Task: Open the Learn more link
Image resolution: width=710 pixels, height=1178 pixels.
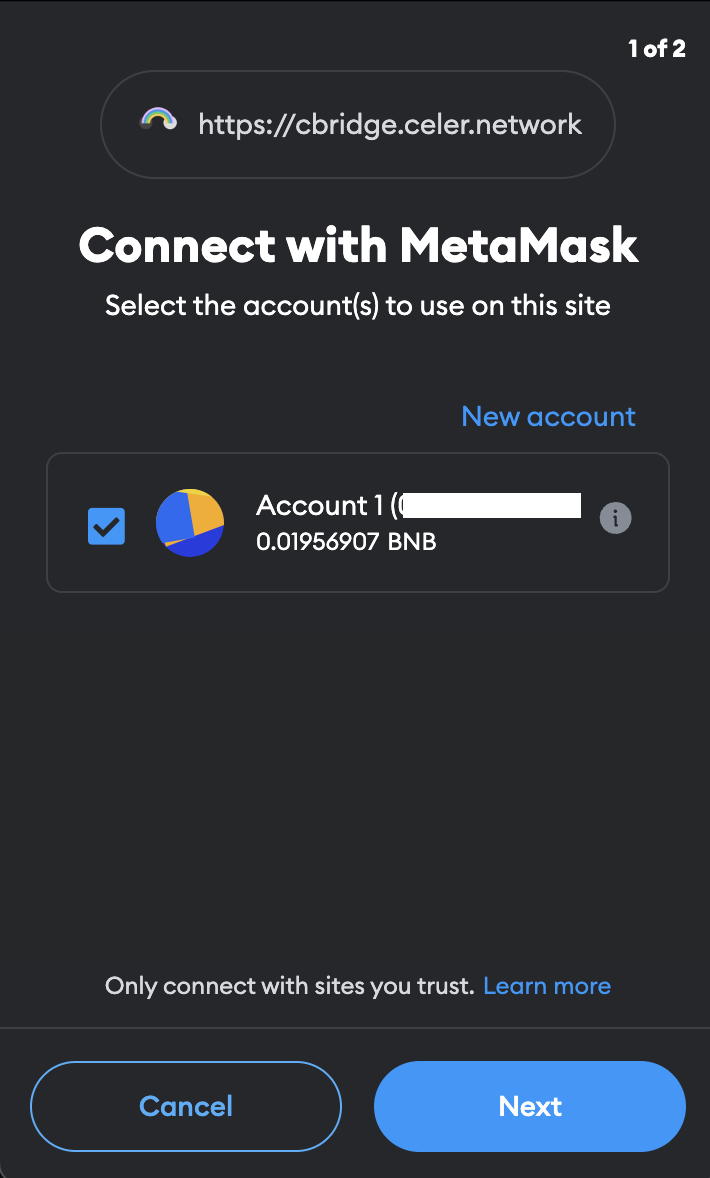Action: [x=547, y=986]
